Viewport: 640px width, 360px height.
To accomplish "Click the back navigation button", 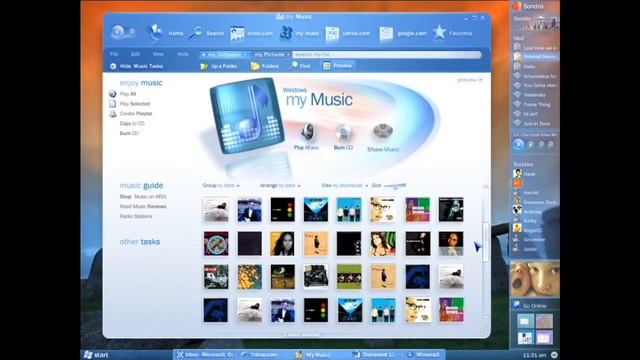I will (118, 32).
